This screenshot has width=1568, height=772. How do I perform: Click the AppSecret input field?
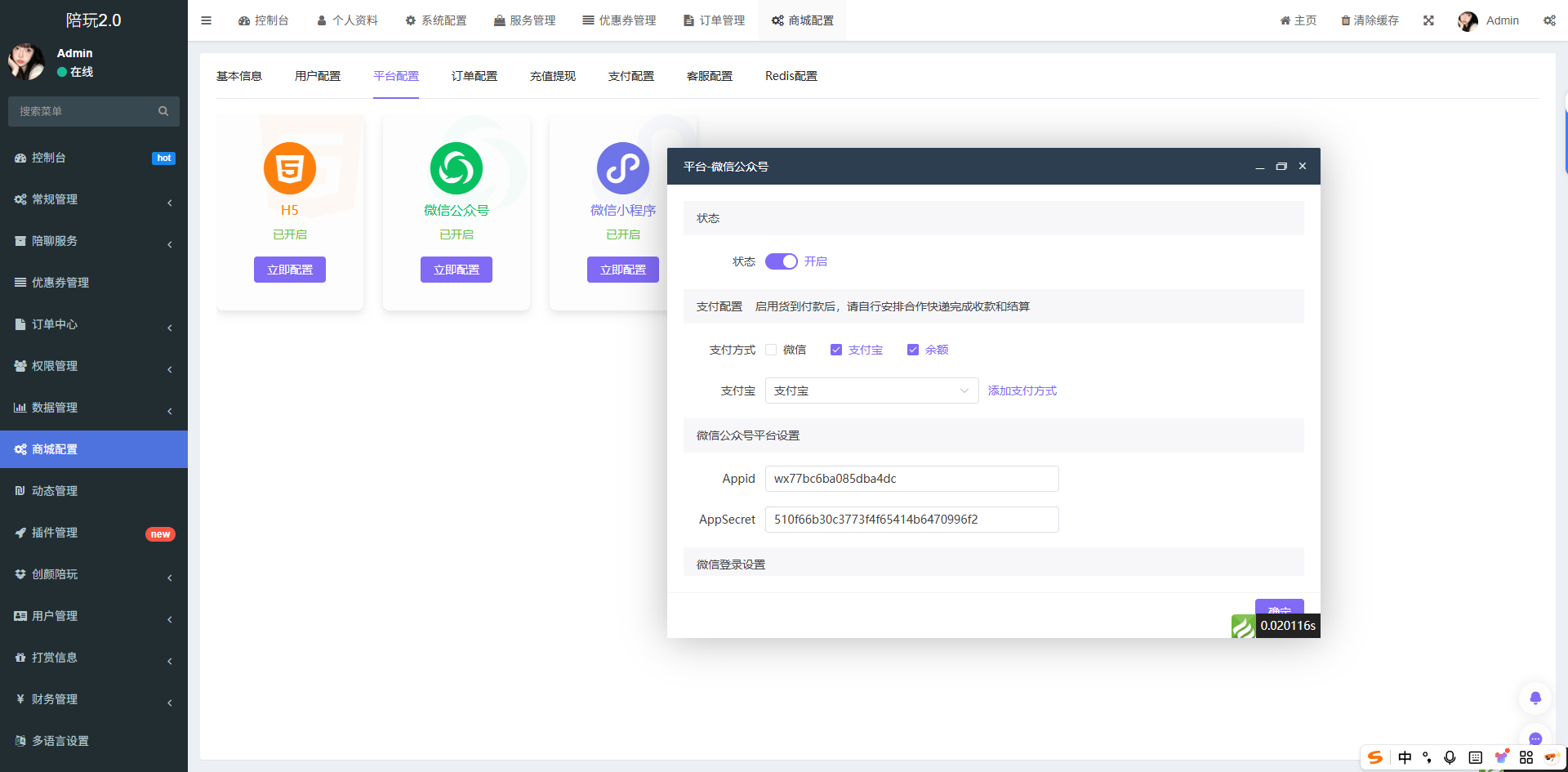[x=911, y=520]
